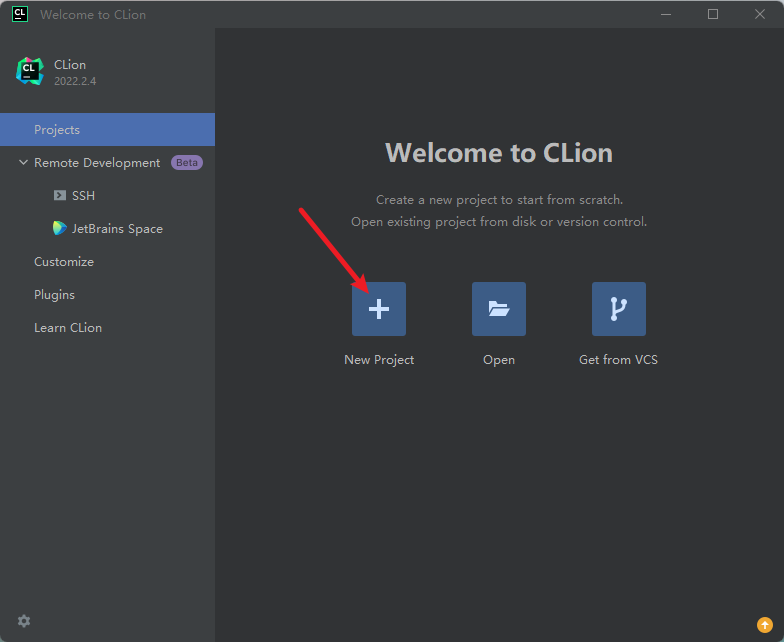Click the CLion 2022.2.4 version text
The width and height of the screenshot is (784, 642).
pos(75,81)
